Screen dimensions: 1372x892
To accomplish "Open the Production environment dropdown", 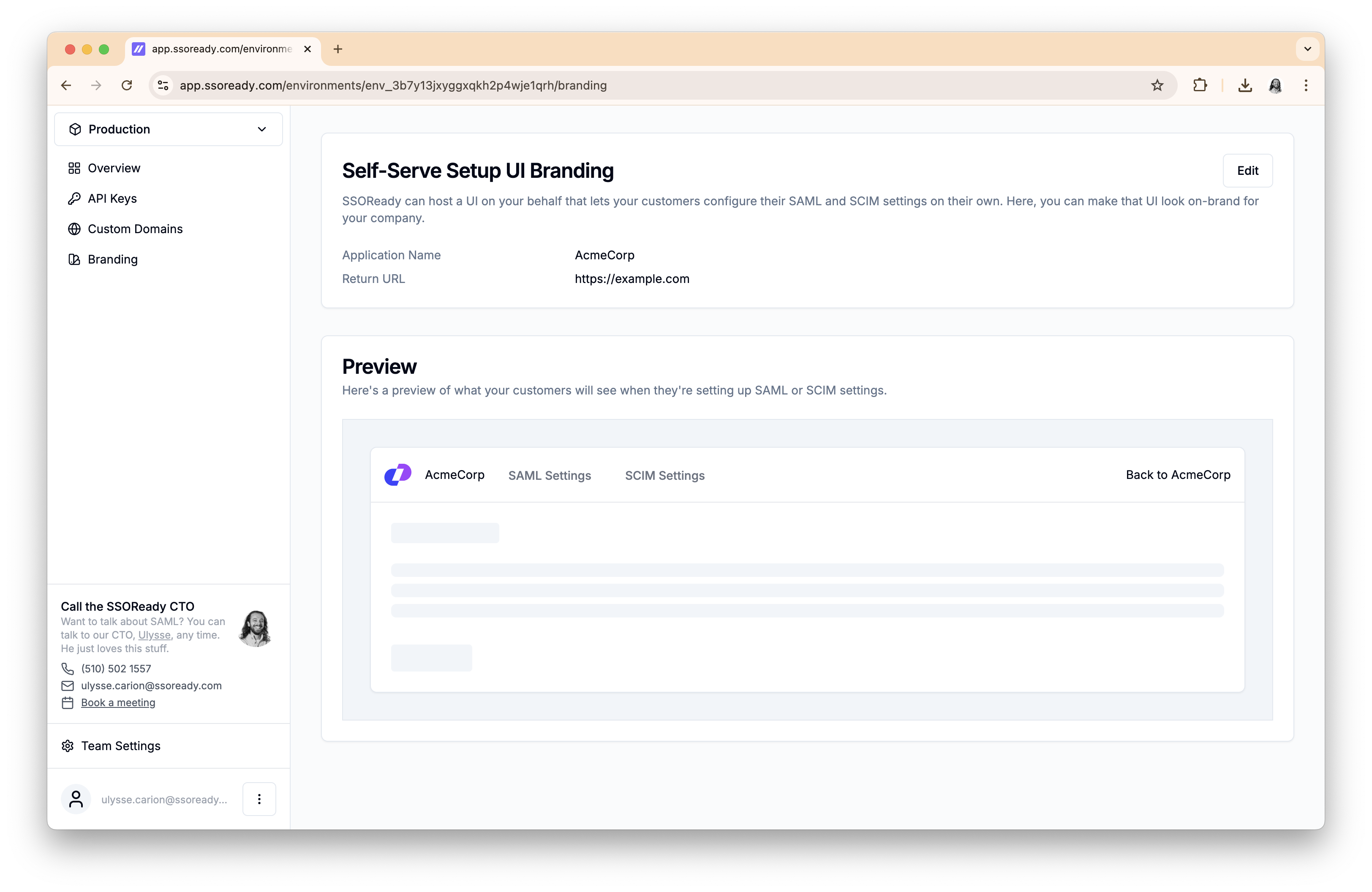I will (x=168, y=129).
